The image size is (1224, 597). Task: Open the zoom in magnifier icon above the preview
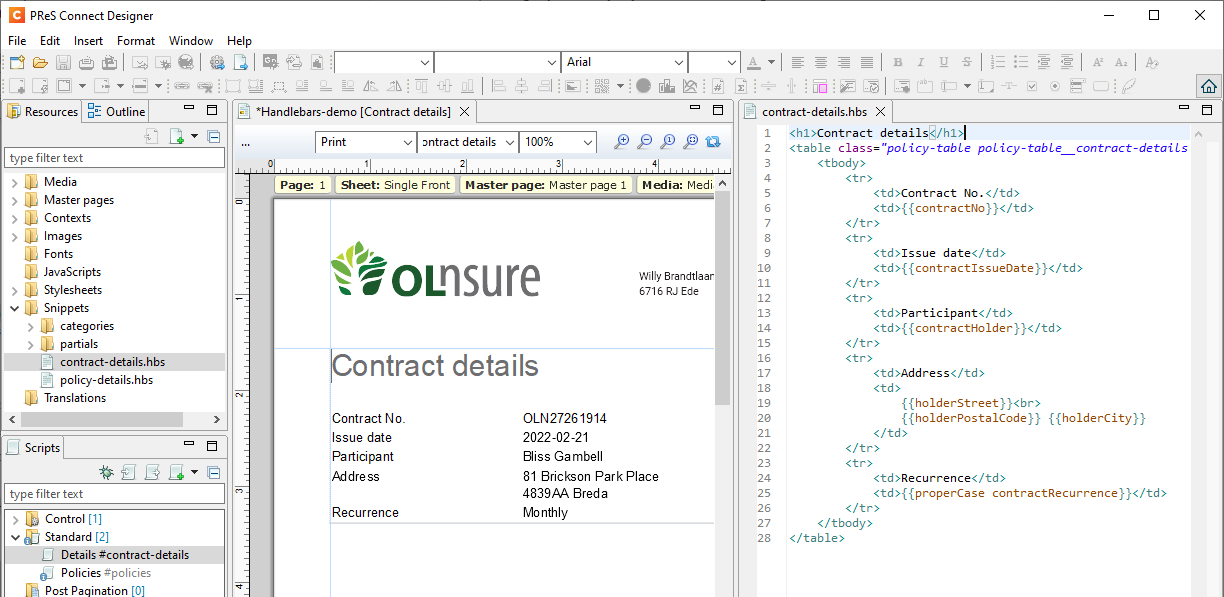621,141
